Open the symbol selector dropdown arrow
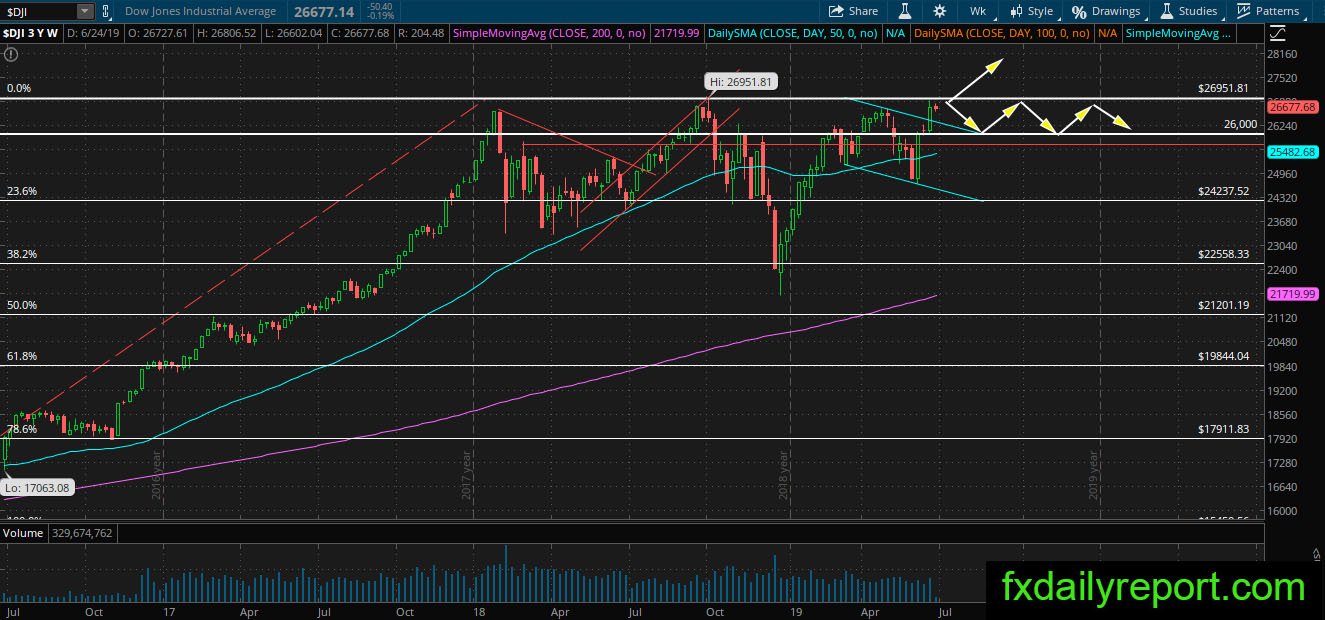The width and height of the screenshot is (1325, 620). [x=84, y=11]
